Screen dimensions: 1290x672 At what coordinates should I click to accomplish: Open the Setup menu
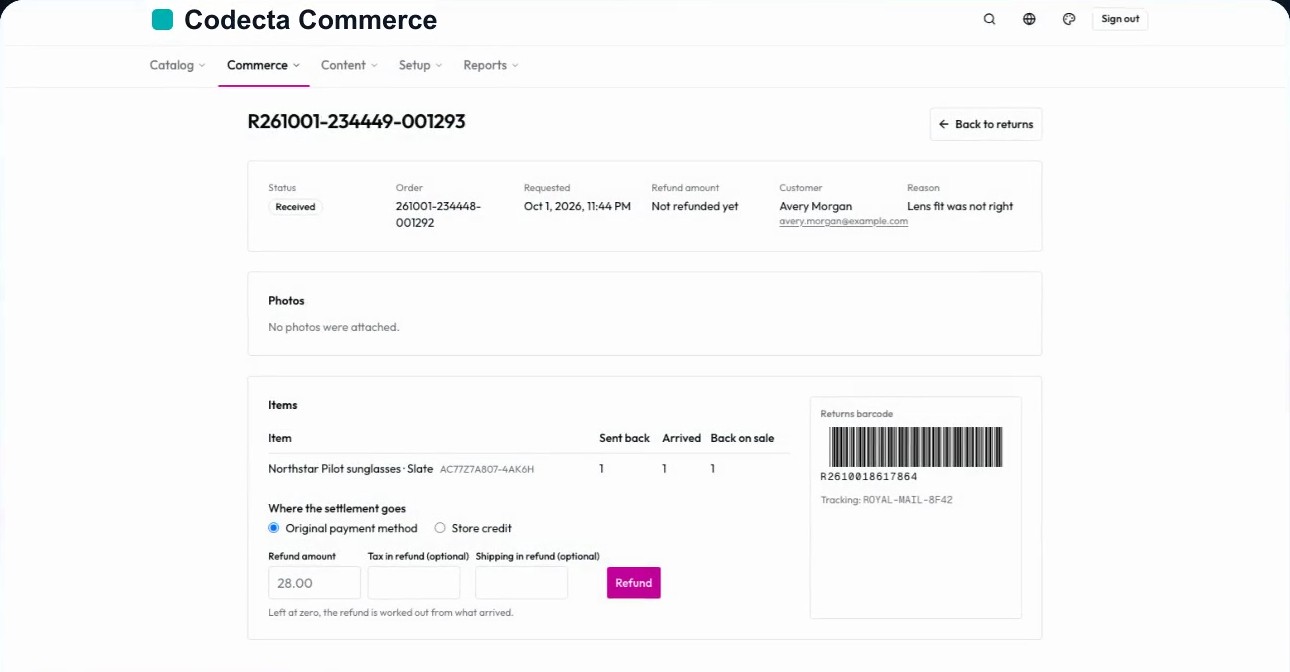420,65
